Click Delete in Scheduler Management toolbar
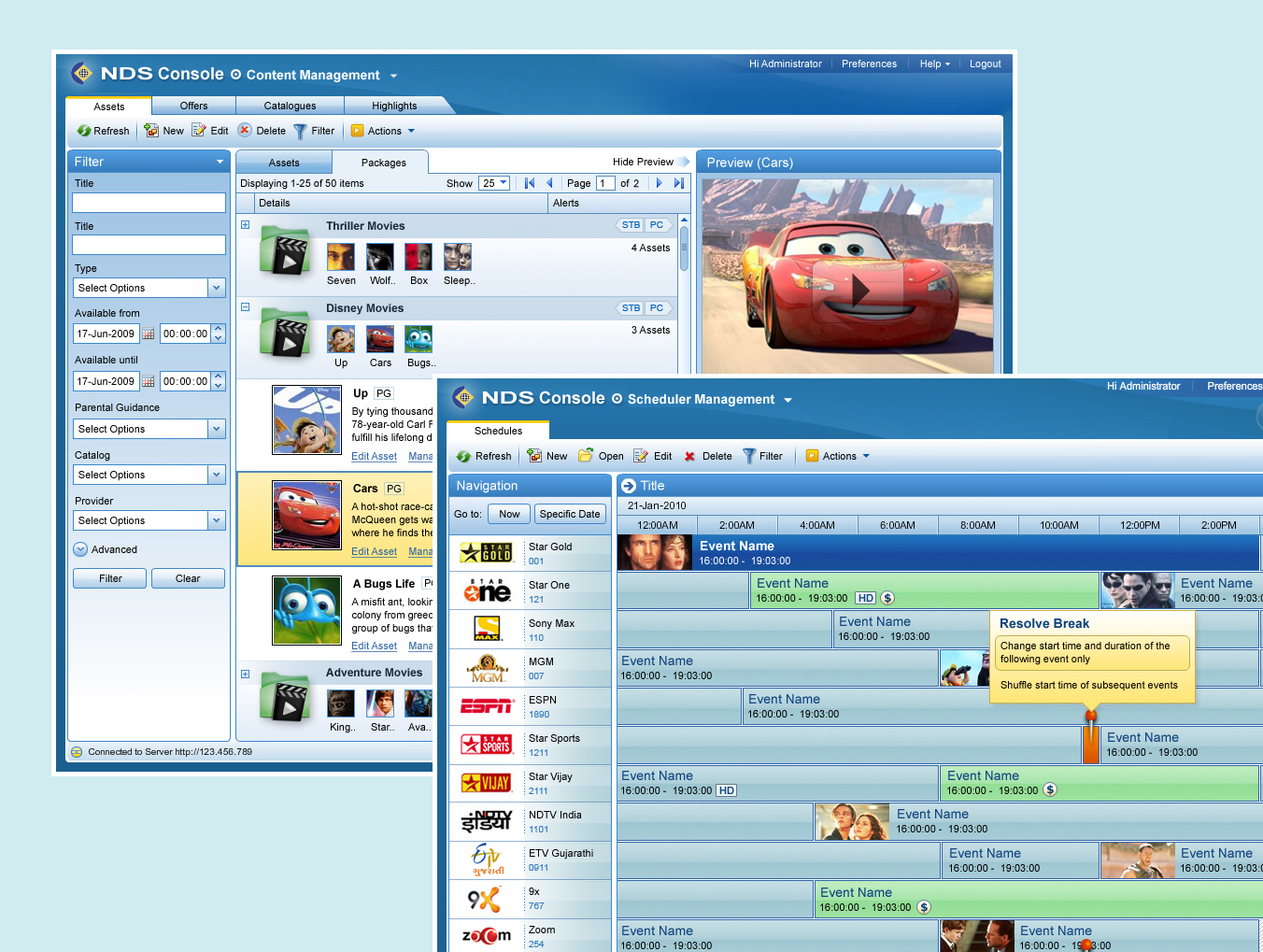This screenshot has width=1263, height=952. coord(708,456)
